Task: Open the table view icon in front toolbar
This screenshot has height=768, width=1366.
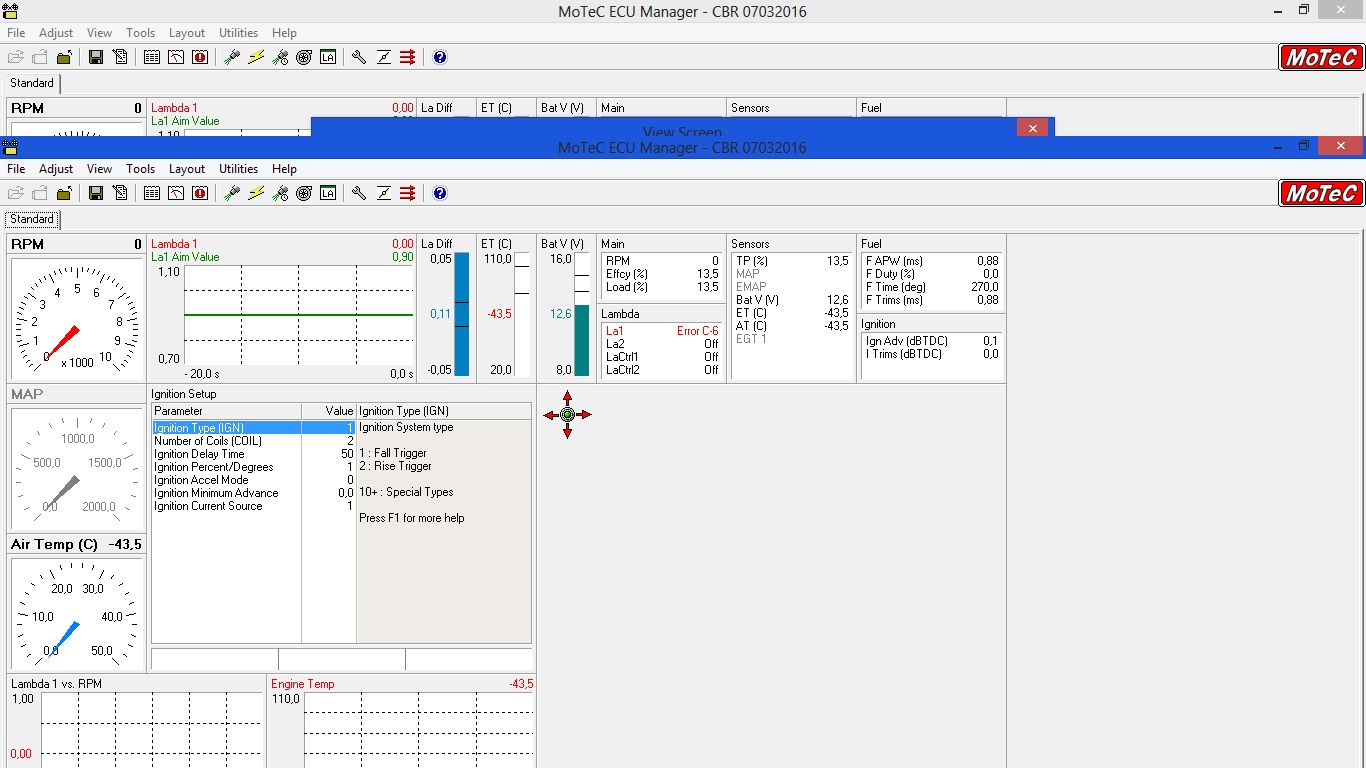Action: [x=152, y=193]
